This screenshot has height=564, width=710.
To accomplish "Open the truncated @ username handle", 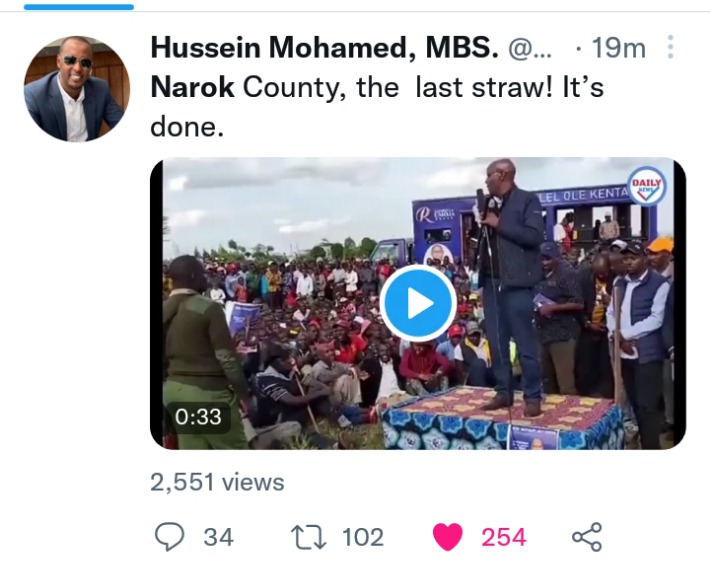I will (530, 48).
